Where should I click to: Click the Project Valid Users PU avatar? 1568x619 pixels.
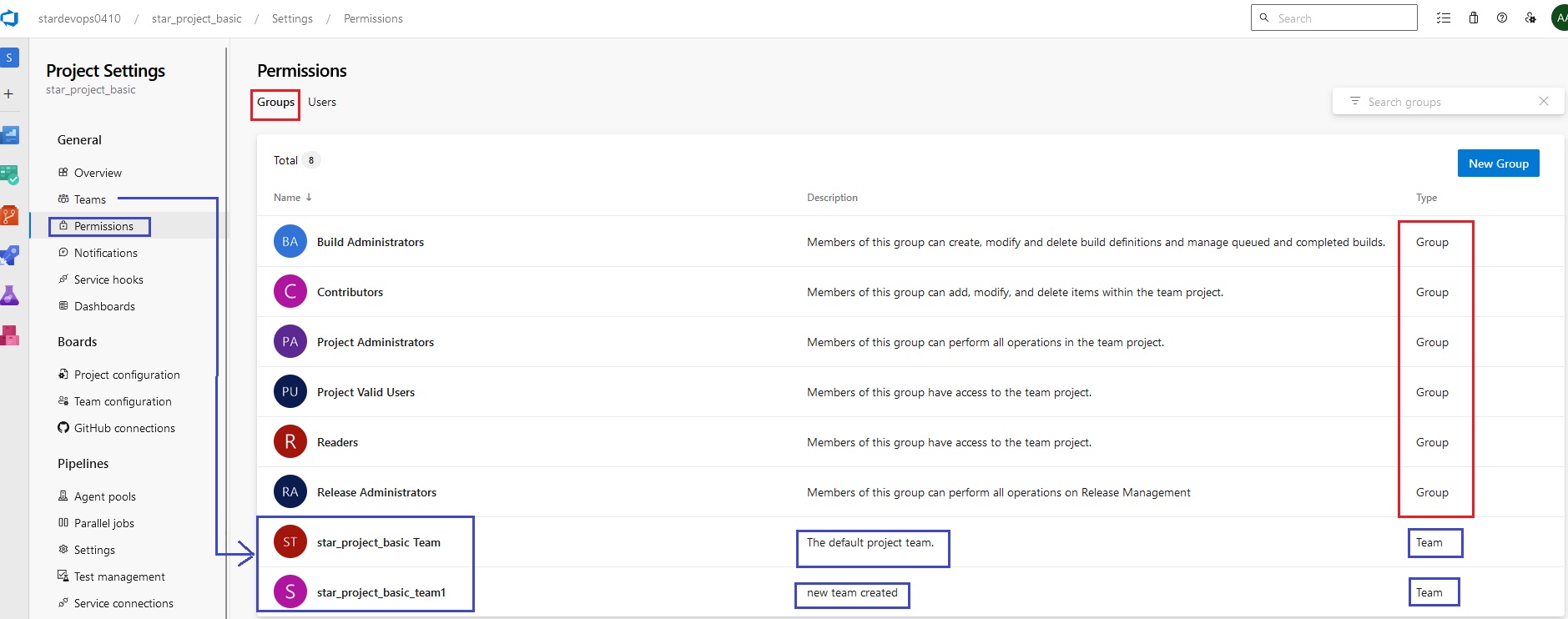coord(290,392)
